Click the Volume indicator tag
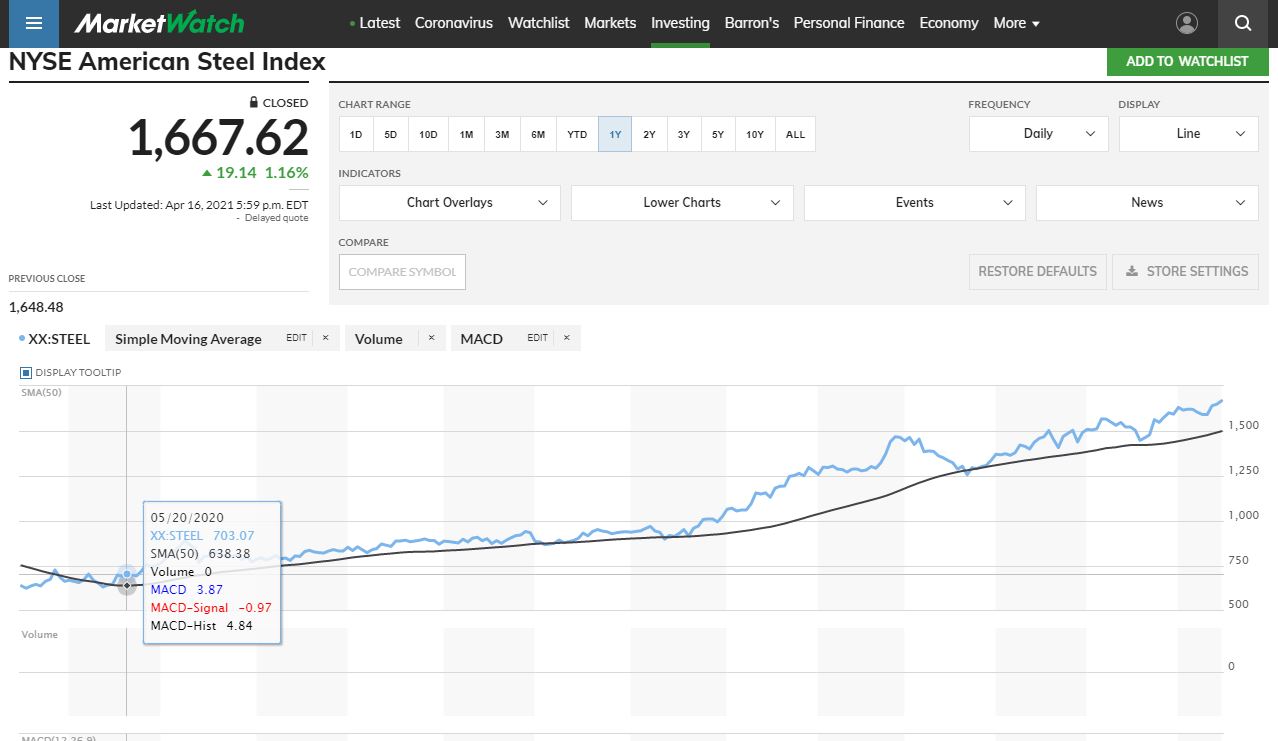The width and height of the screenshot is (1278, 741). [x=379, y=339]
